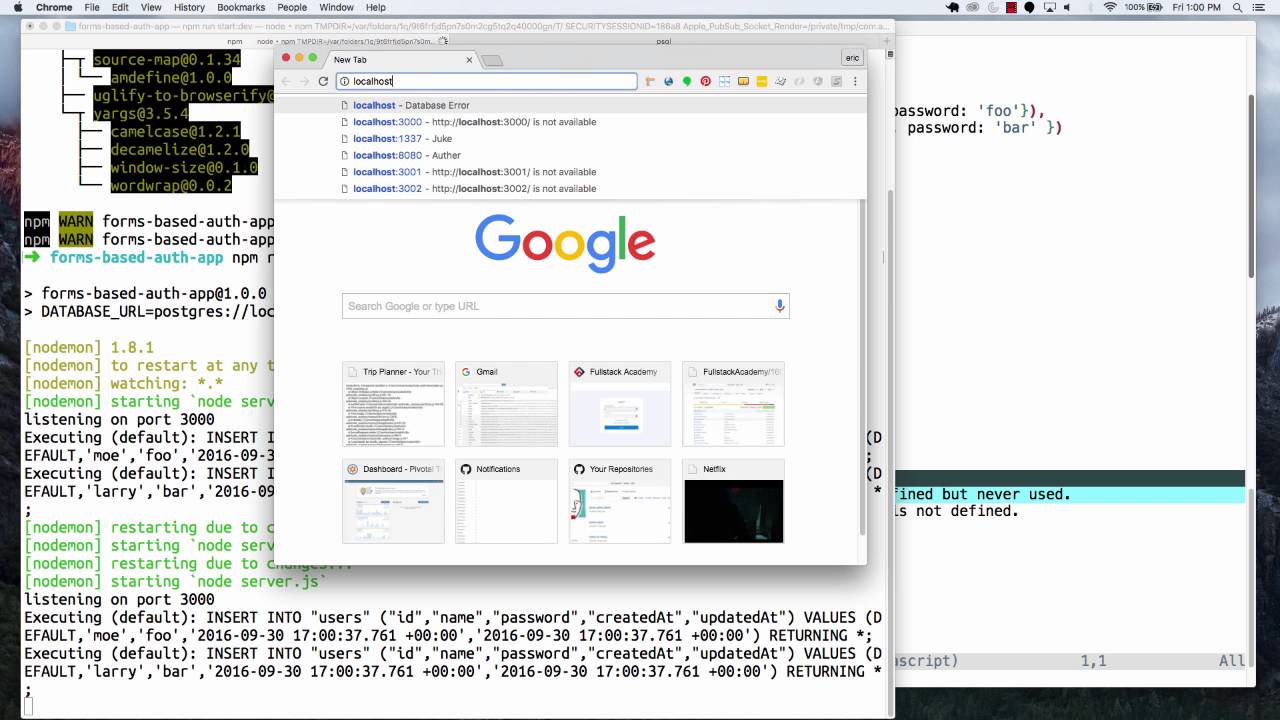Open the Chrome application menu
This screenshot has height=720, width=1280.
[54, 7]
